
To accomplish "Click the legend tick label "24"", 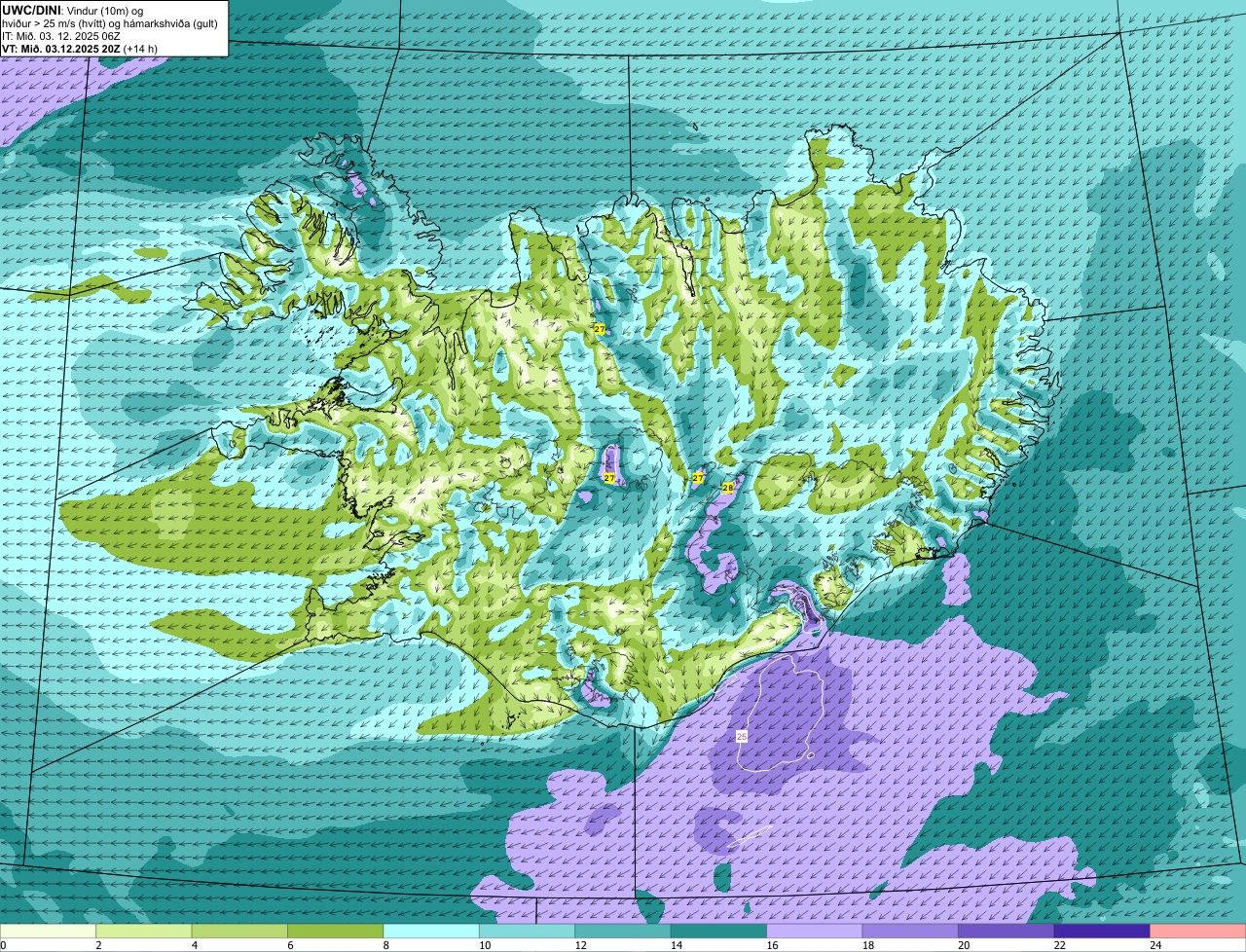I will (1154, 945).
